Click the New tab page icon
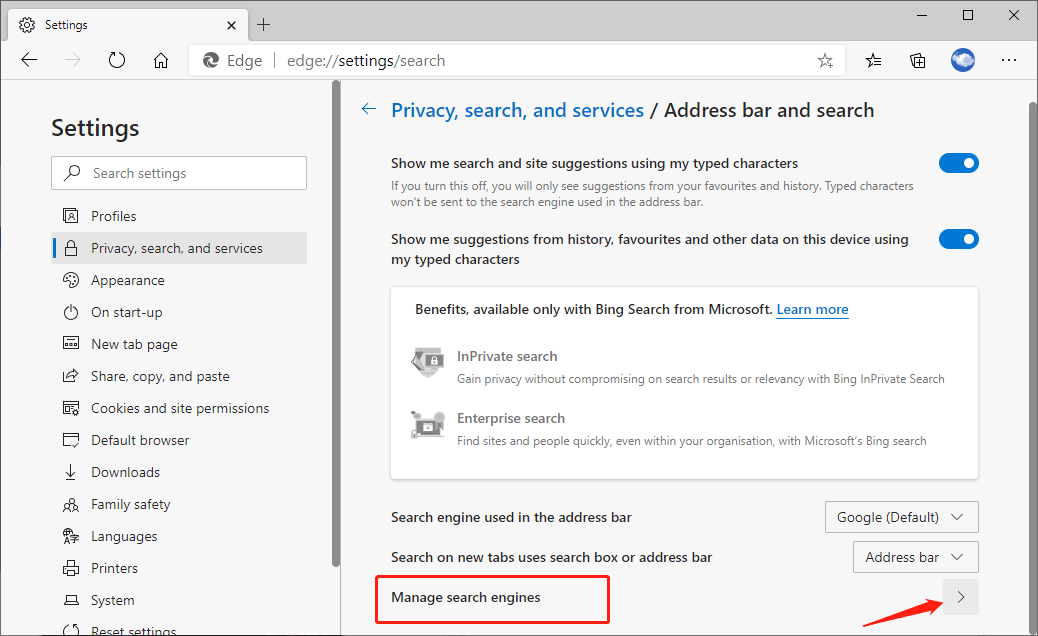This screenshot has width=1038, height=636. [x=70, y=343]
